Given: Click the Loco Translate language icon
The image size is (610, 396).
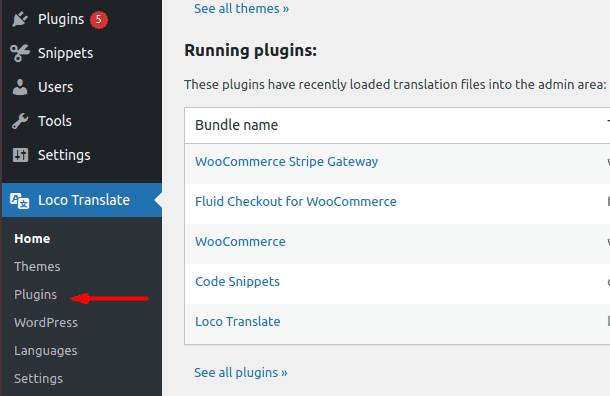Looking at the screenshot, I should click(19, 201).
